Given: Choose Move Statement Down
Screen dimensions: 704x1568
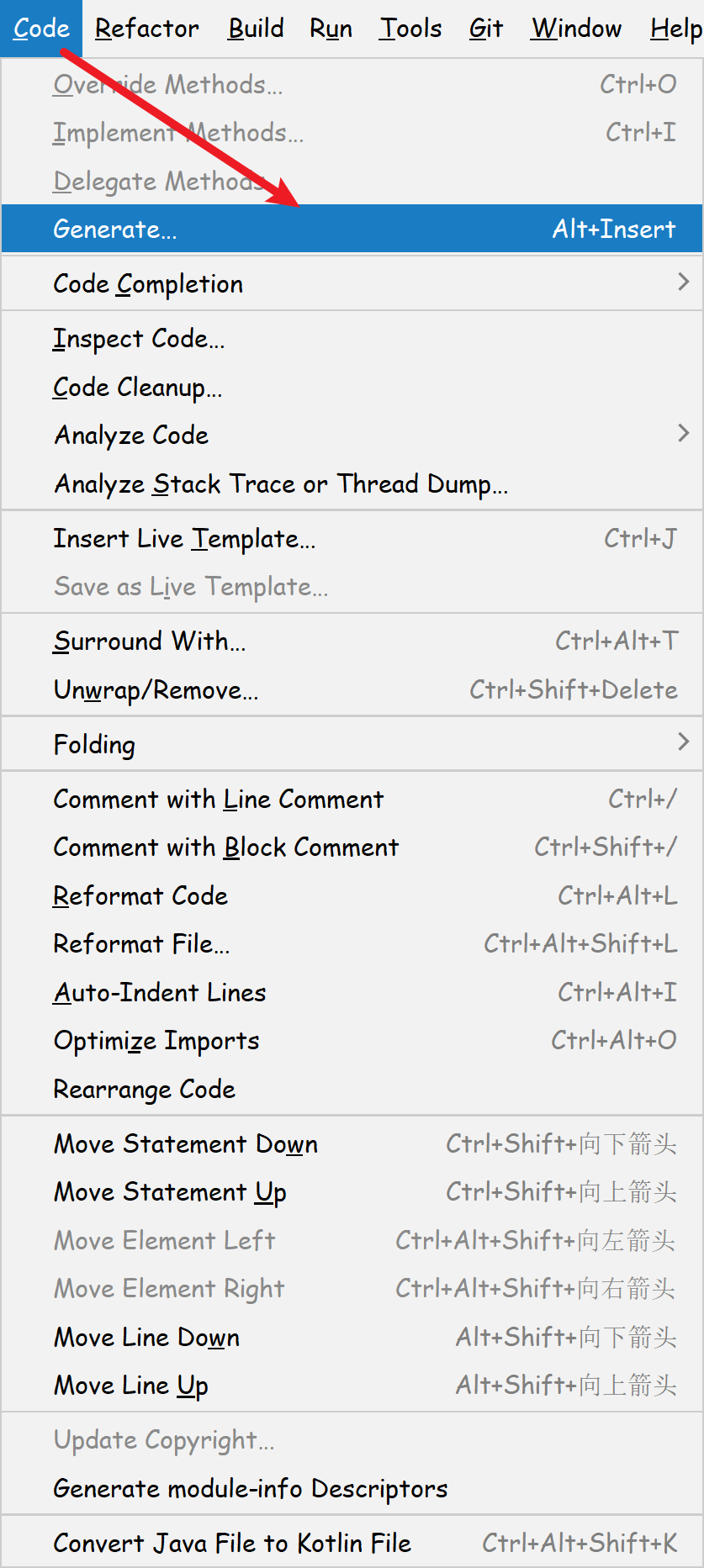Looking at the screenshot, I should pos(186,1144).
